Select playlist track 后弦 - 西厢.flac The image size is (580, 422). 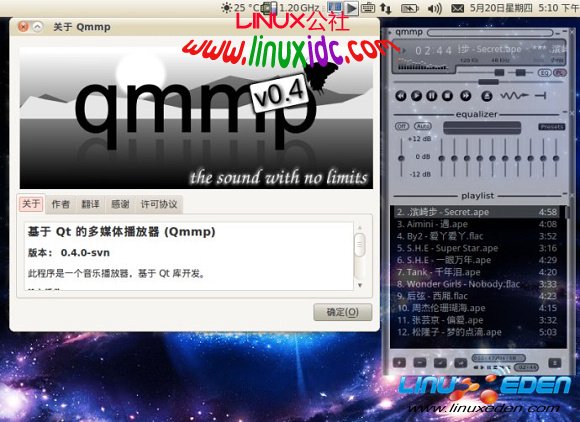pos(477,296)
